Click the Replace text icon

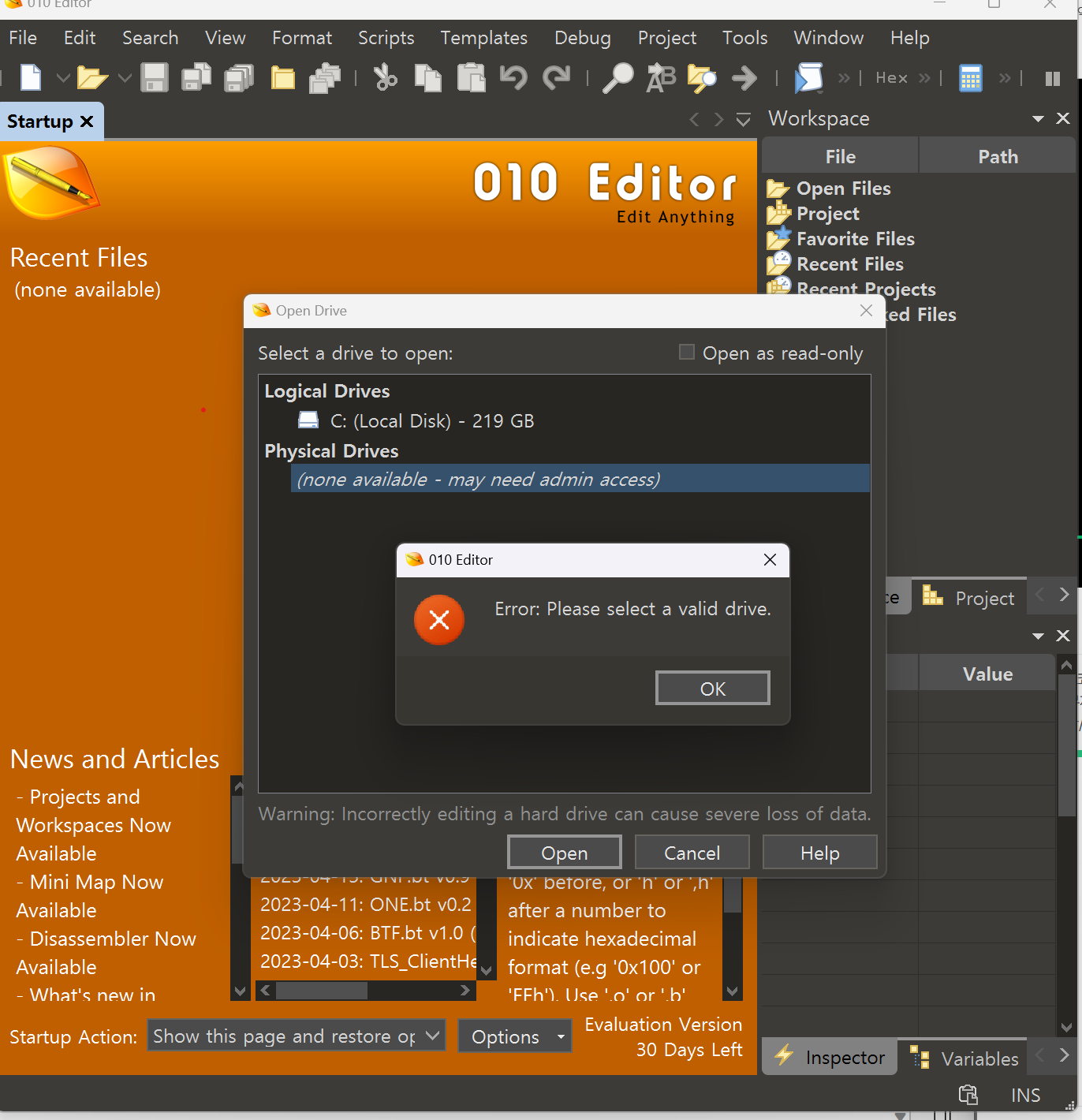click(x=661, y=78)
